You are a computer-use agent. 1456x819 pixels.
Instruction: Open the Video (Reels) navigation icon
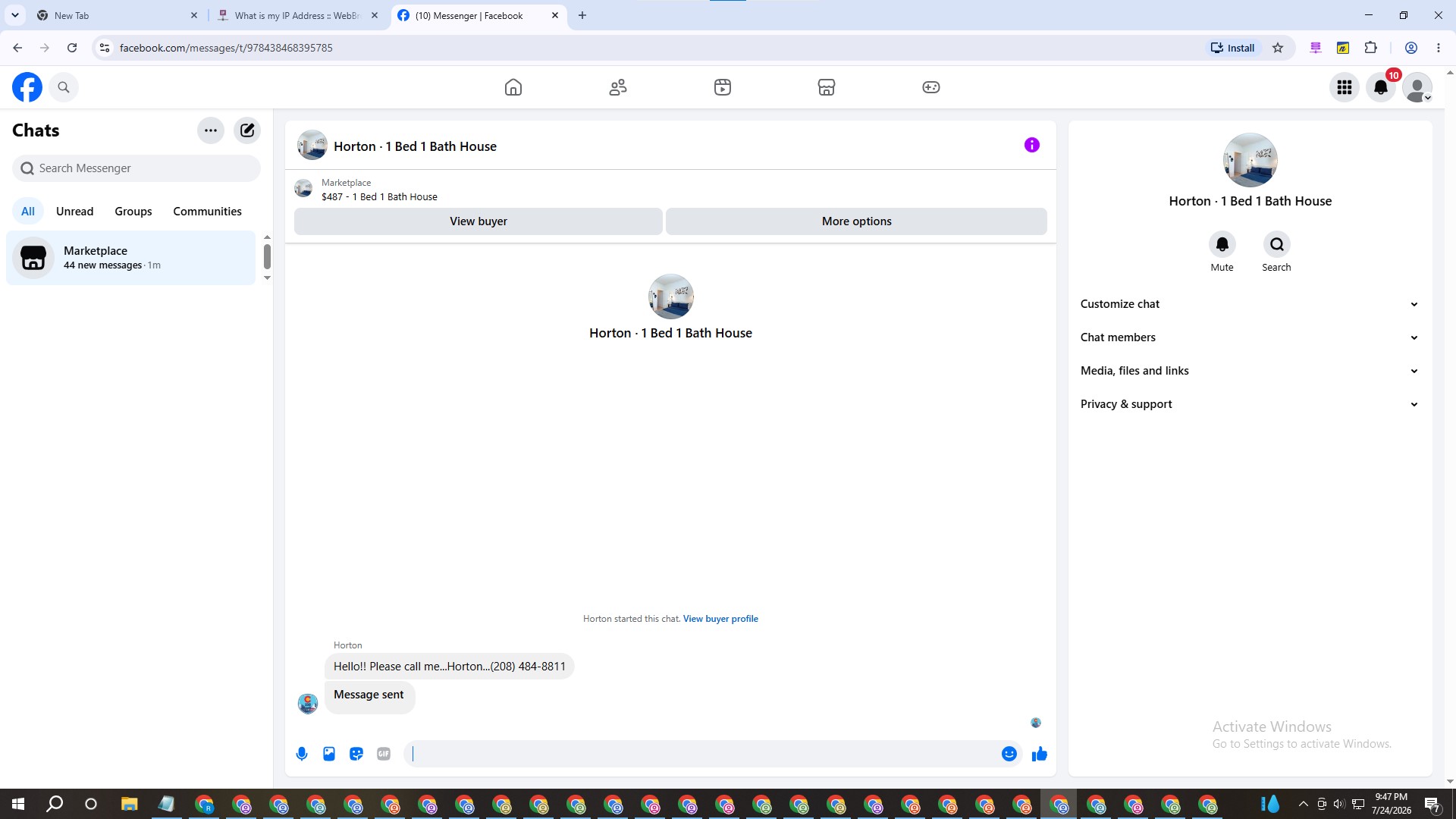tap(723, 87)
